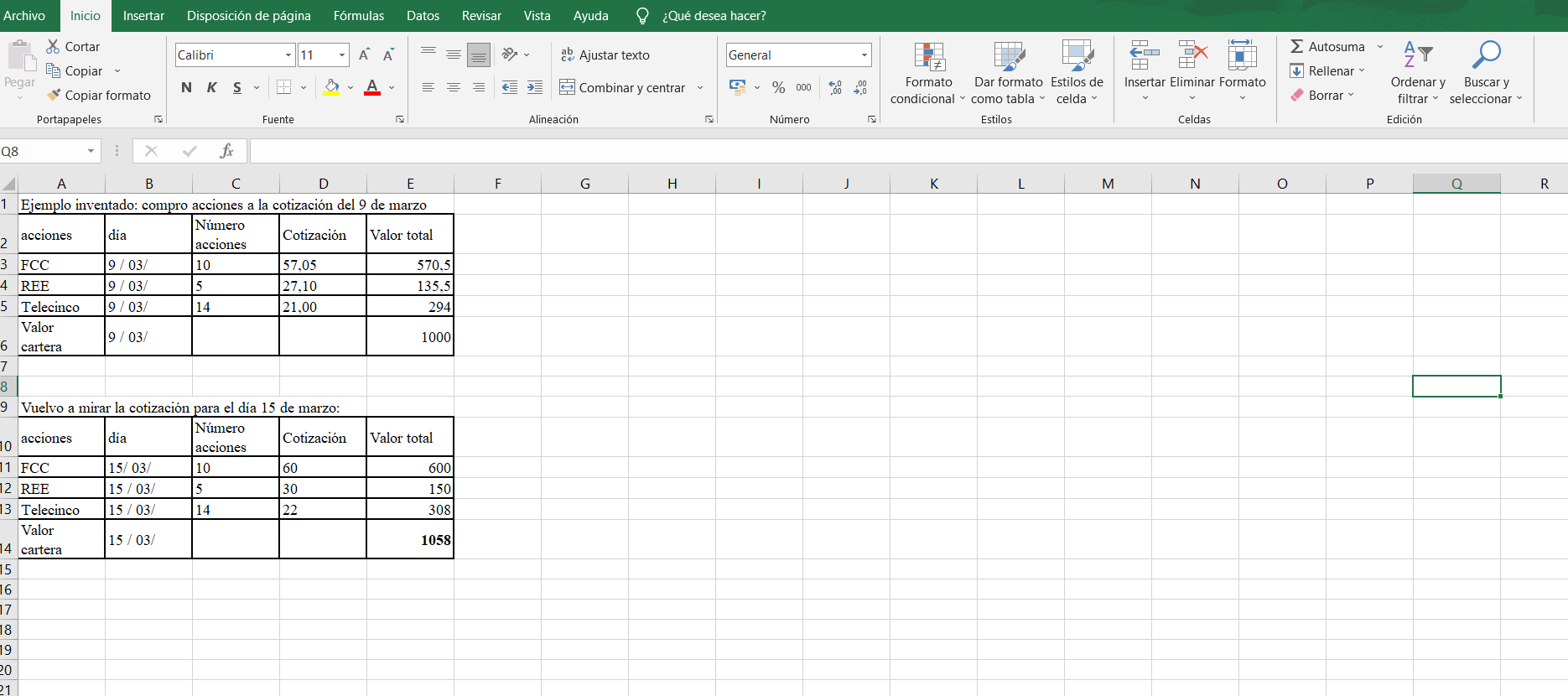Switch to the Datos tab

(x=423, y=15)
